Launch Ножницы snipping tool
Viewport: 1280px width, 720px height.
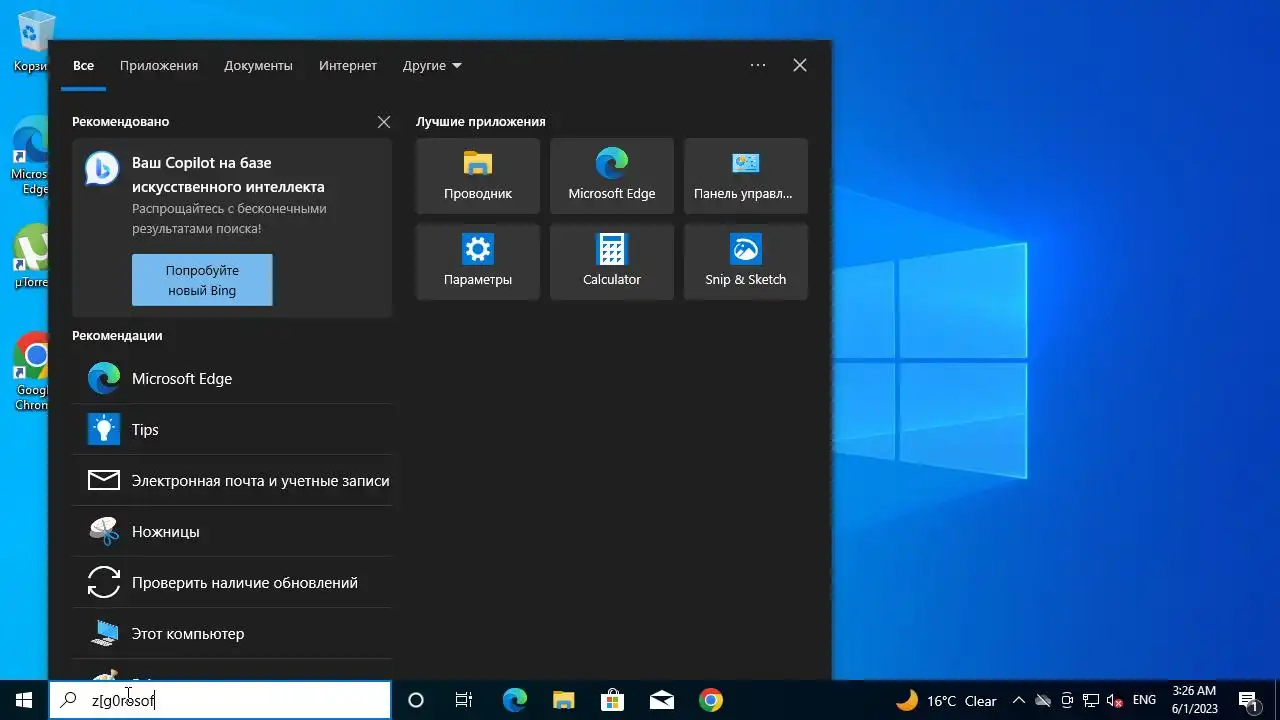point(232,532)
